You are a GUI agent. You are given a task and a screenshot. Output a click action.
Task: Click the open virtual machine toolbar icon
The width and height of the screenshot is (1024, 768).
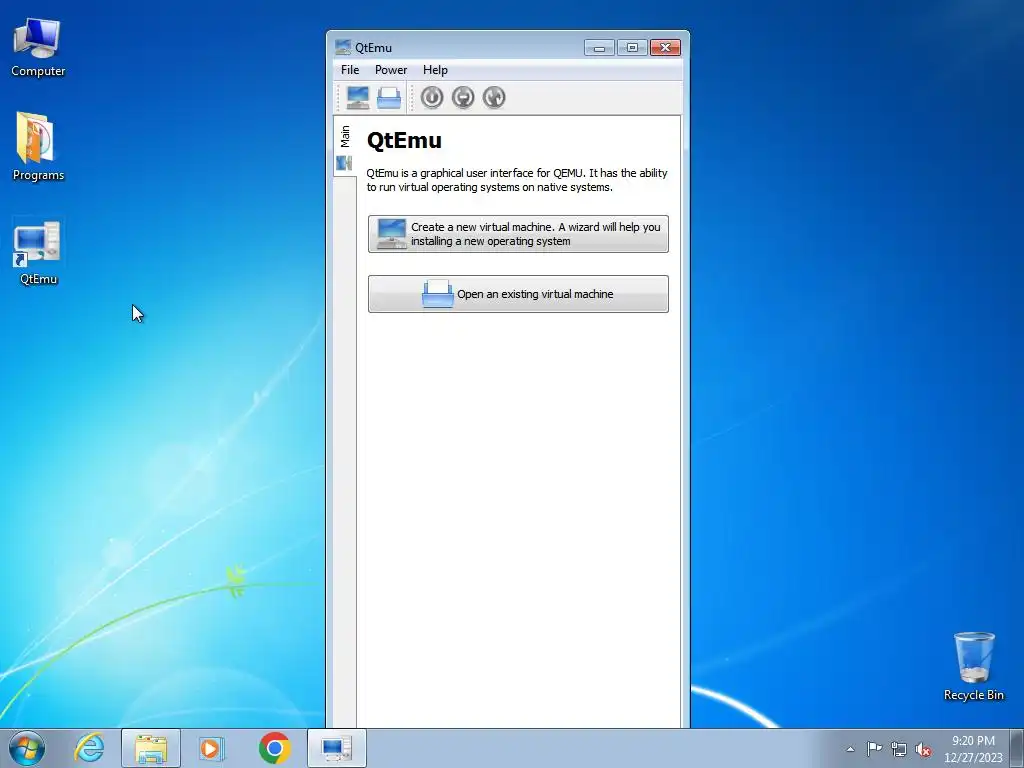coord(389,97)
